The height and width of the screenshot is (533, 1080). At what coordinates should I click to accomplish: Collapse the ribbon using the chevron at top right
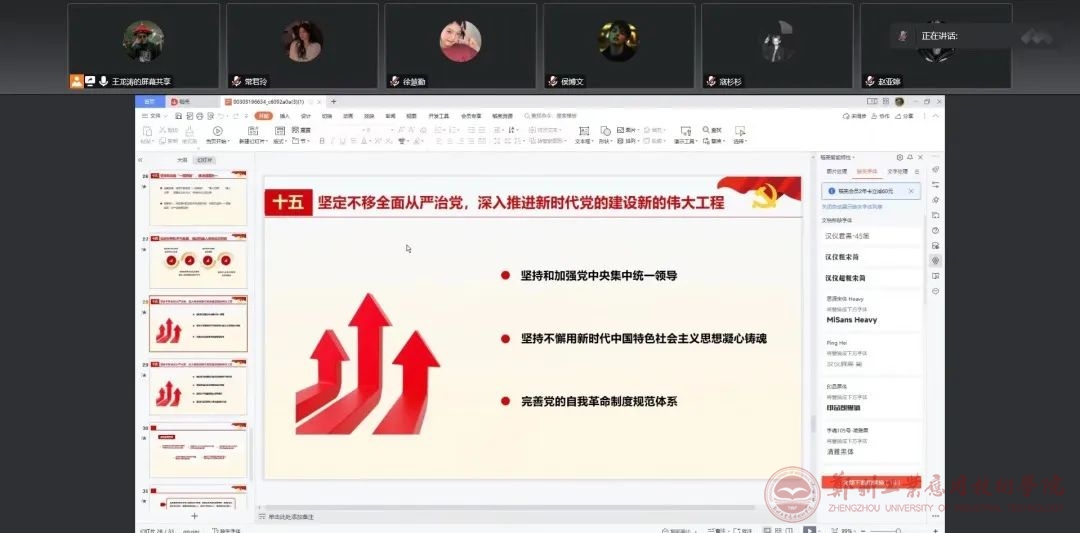[936, 116]
